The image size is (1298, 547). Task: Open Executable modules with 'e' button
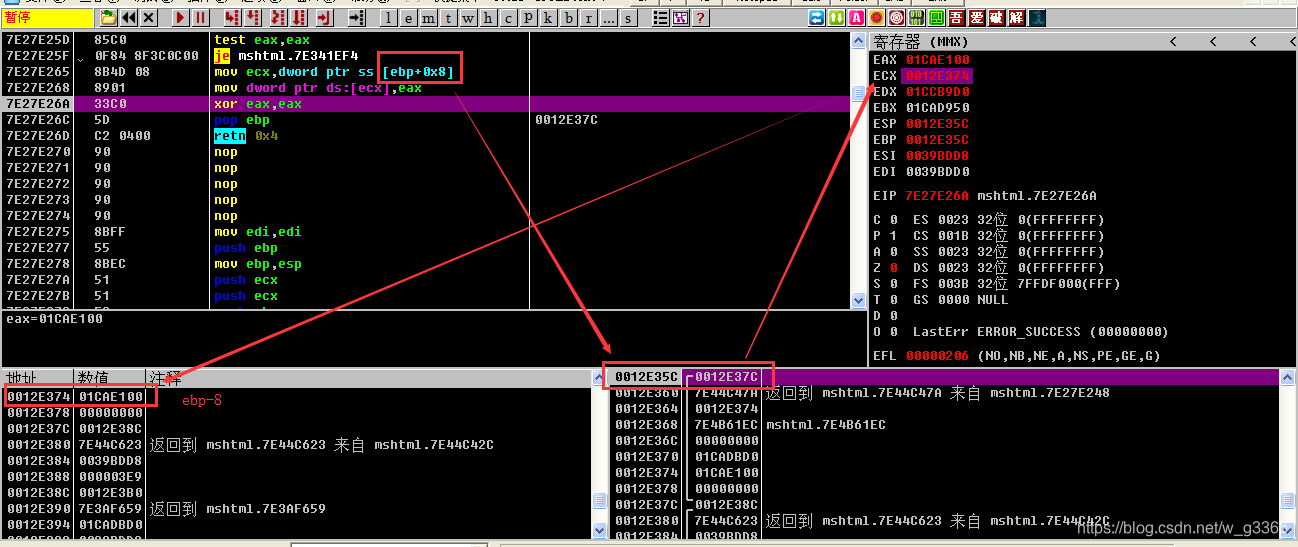[407, 18]
